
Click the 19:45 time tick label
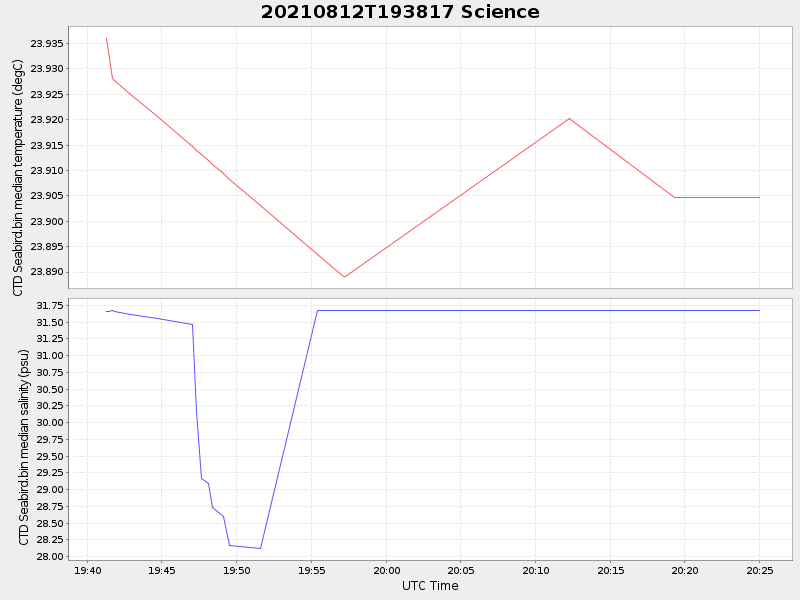click(x=162, y=570)
